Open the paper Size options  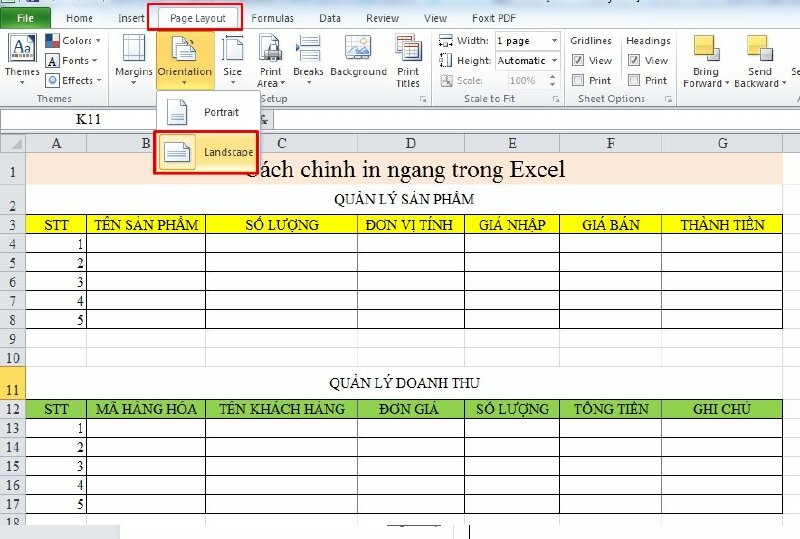232,60
